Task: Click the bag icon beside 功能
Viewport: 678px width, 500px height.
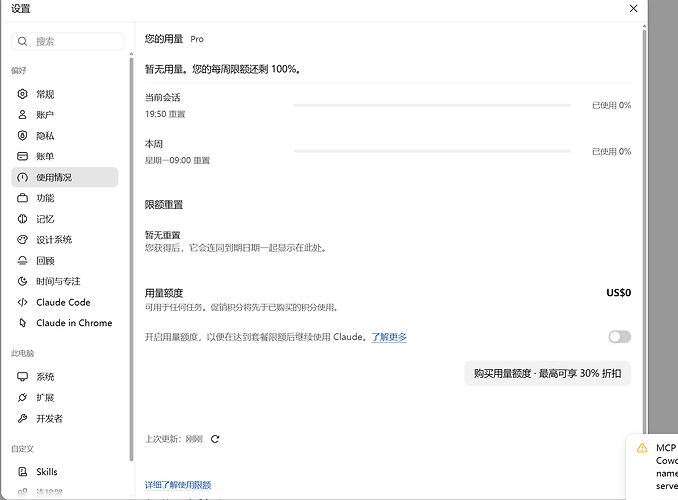Action: coord(22,198)
